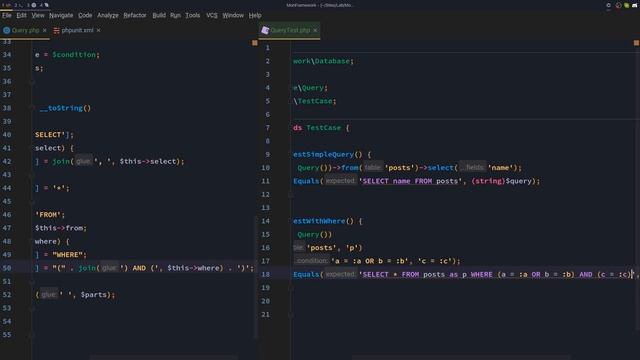Open the Edit menu
The height and width of the screenshot is (360, 640).
tap(21, 16)
